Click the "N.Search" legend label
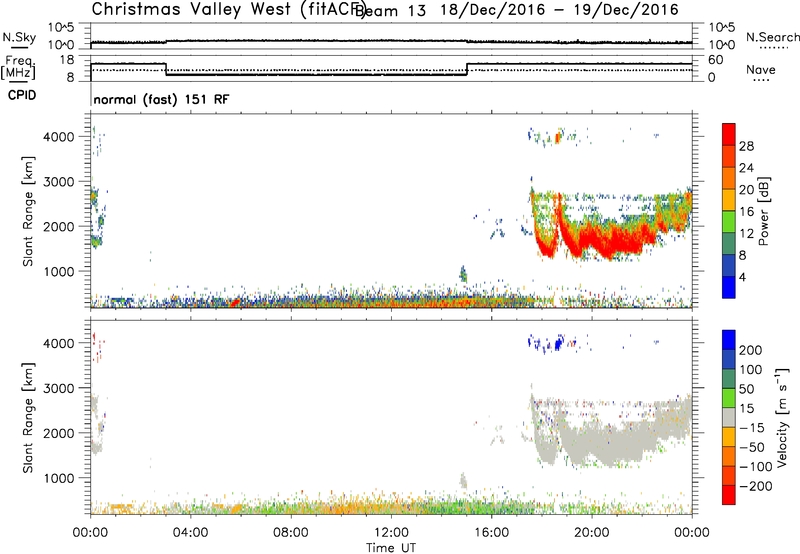The width and height of the screenshot is (800, 554). (772, 37)
